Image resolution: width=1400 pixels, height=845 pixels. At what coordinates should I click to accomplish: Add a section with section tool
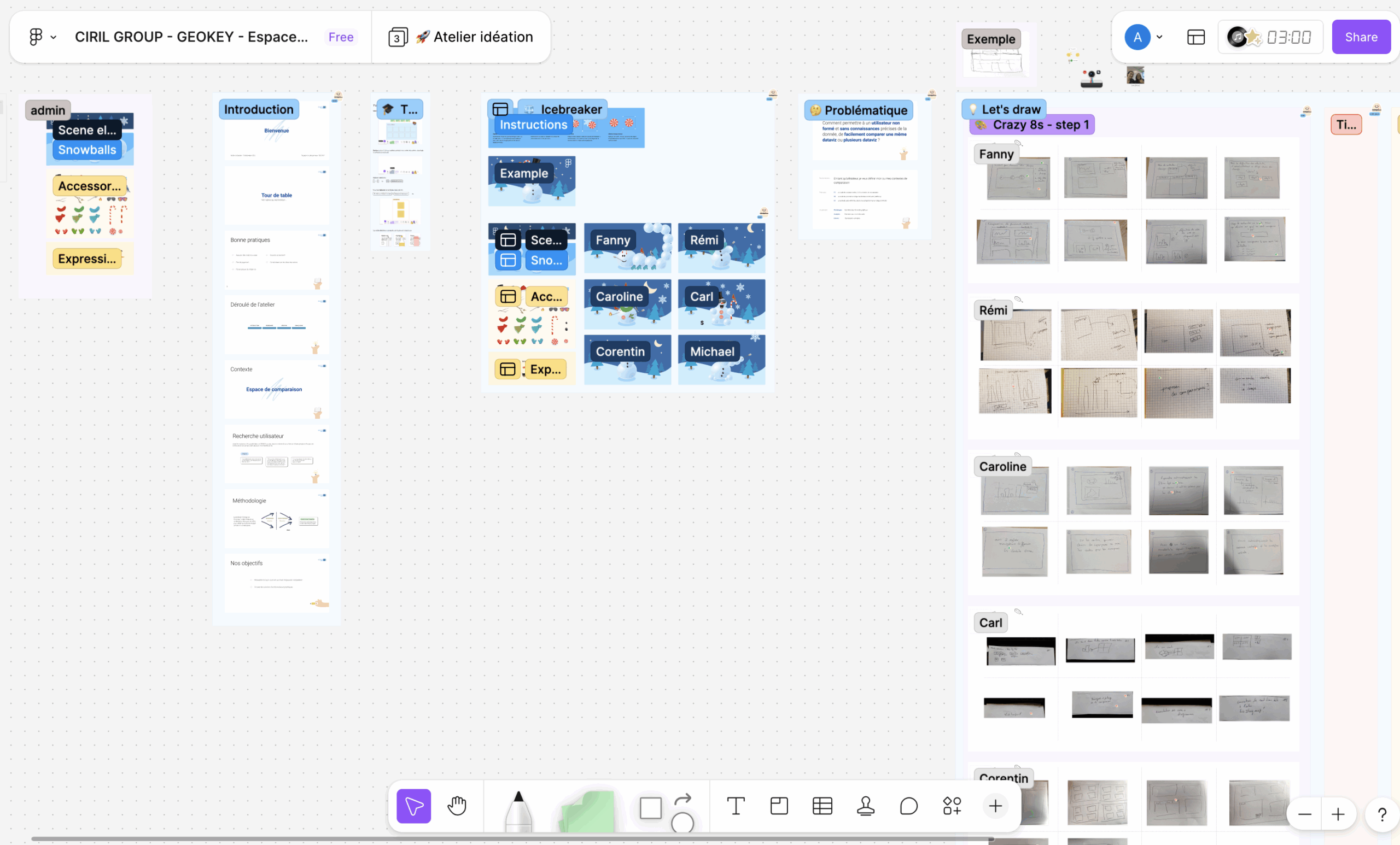779,805
